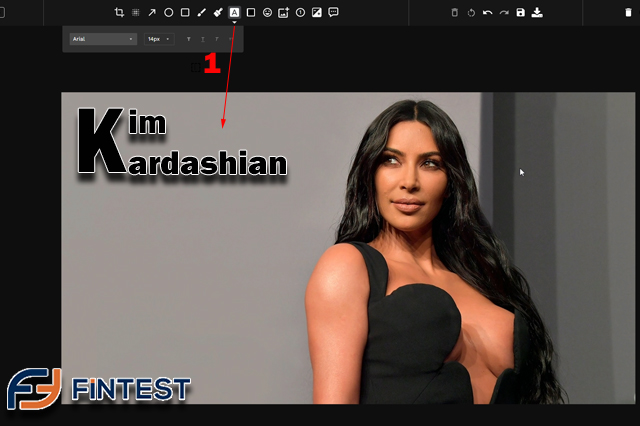
Task: Click the dimmed delete trash icon
Action: point(455,13)
